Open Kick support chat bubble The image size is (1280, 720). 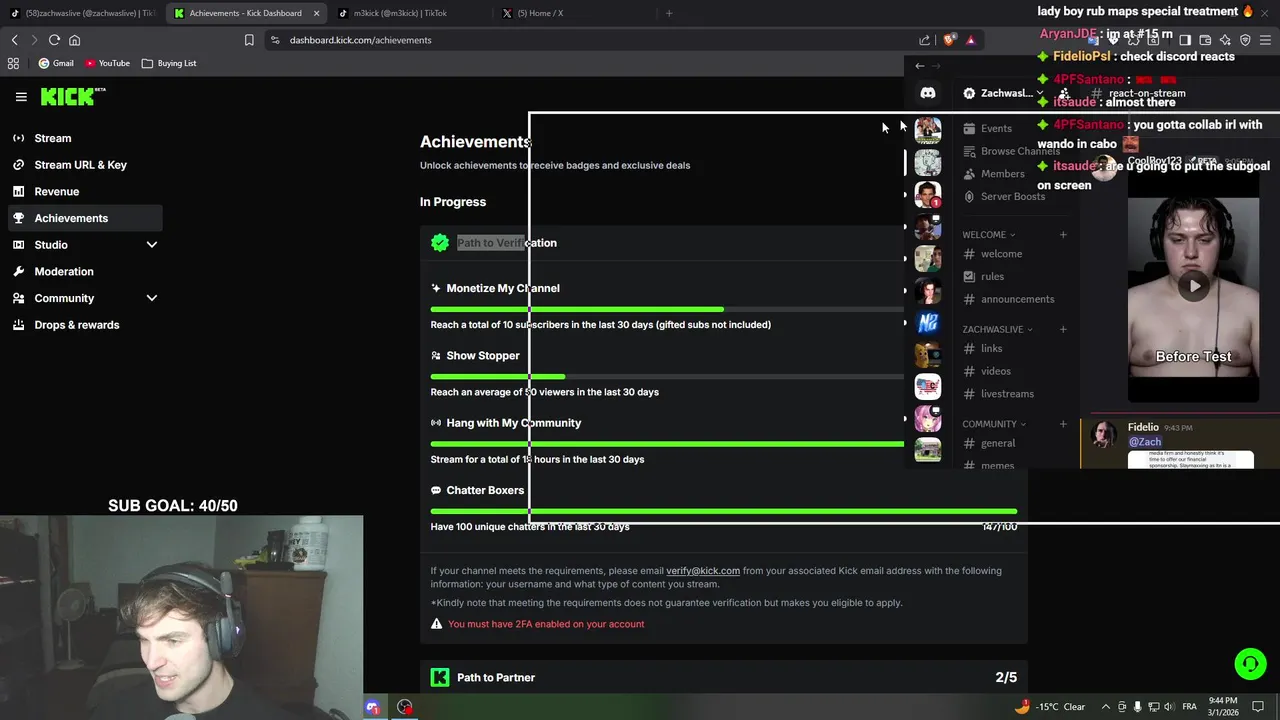point(1250,664)
